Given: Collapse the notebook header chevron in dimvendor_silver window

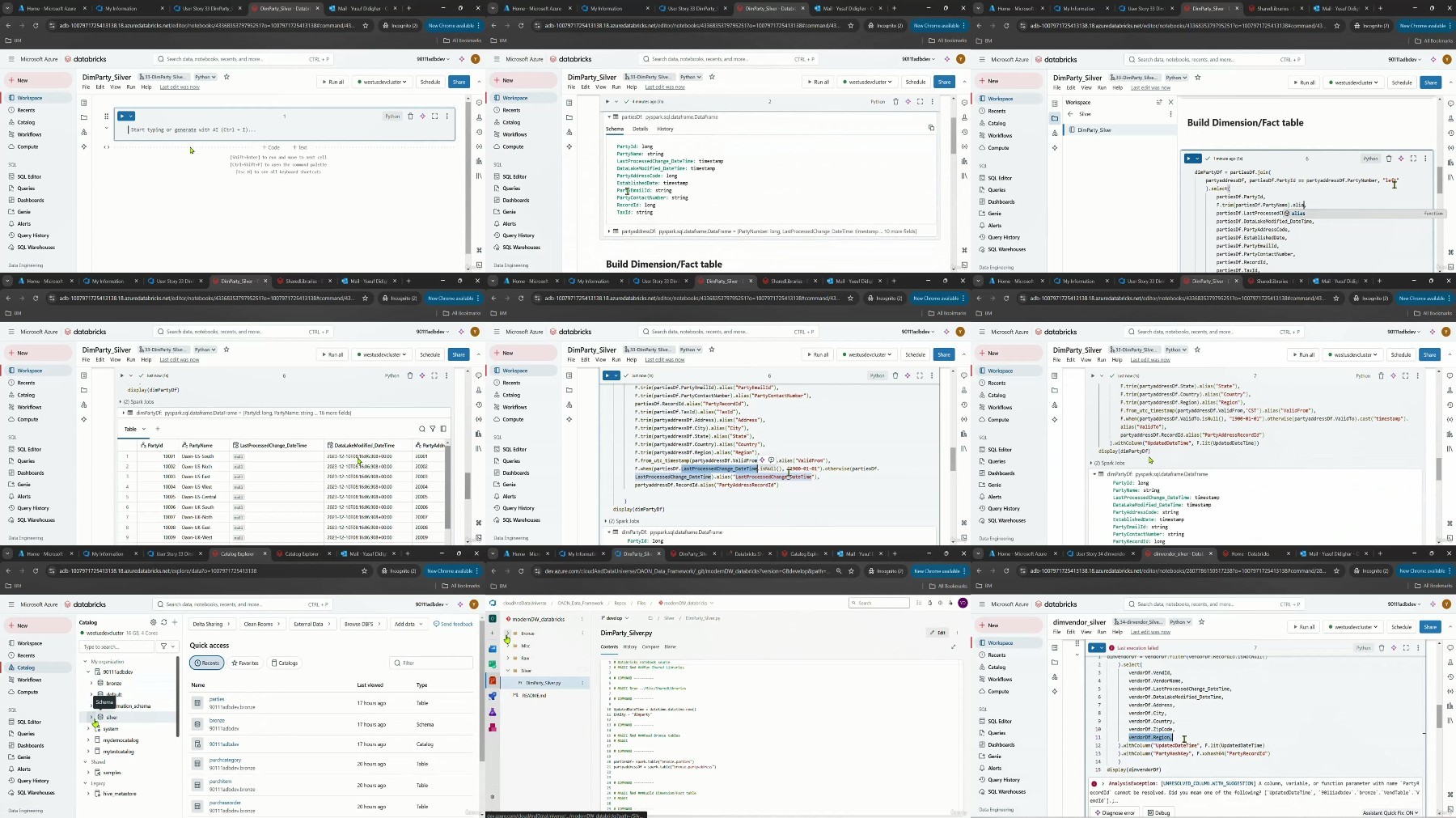Looking at the screenshot, I should click(1450, 626).
